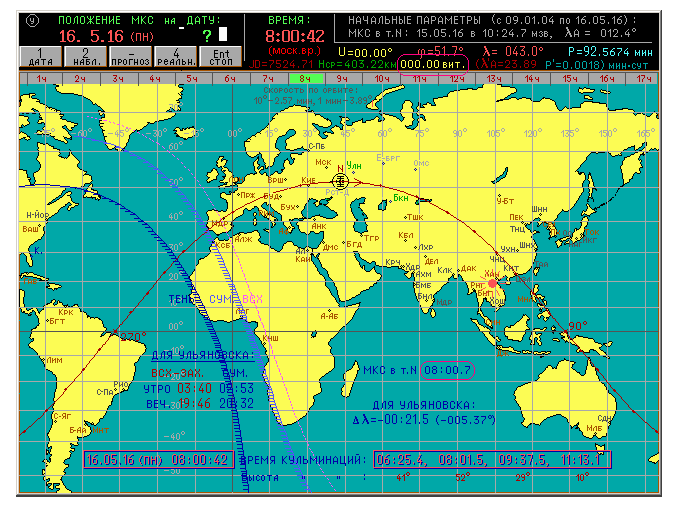This screenshot has height=510, width=679.
Task: Click the date input cursor after '?'
Action: tap(223, 34)
